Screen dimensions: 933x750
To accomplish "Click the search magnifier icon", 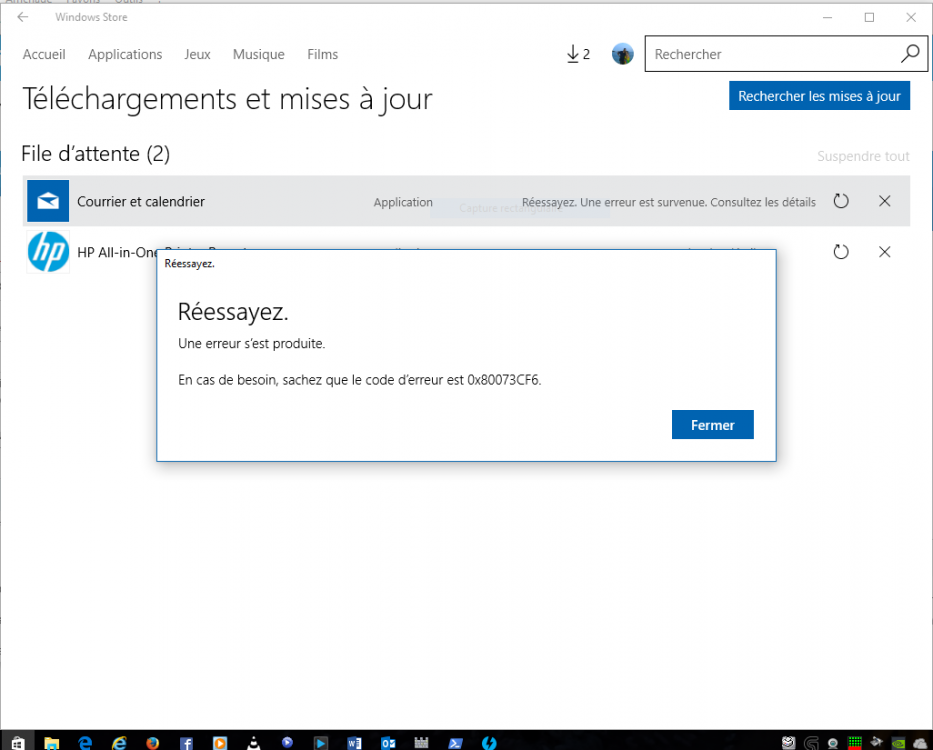I will pos(909,54).
